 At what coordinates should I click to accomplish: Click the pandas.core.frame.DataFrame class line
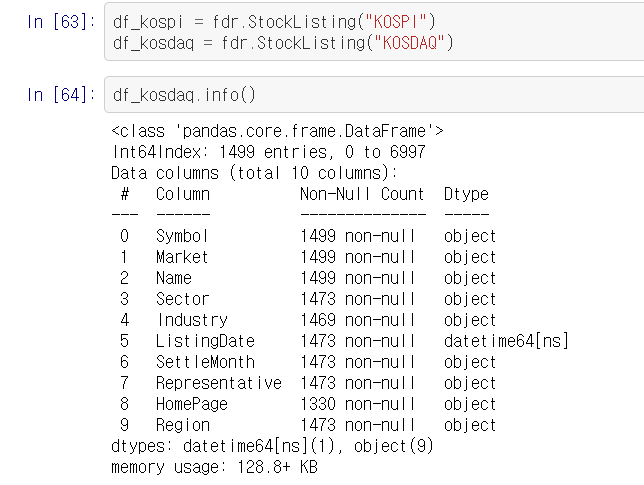tap(277, 131)
